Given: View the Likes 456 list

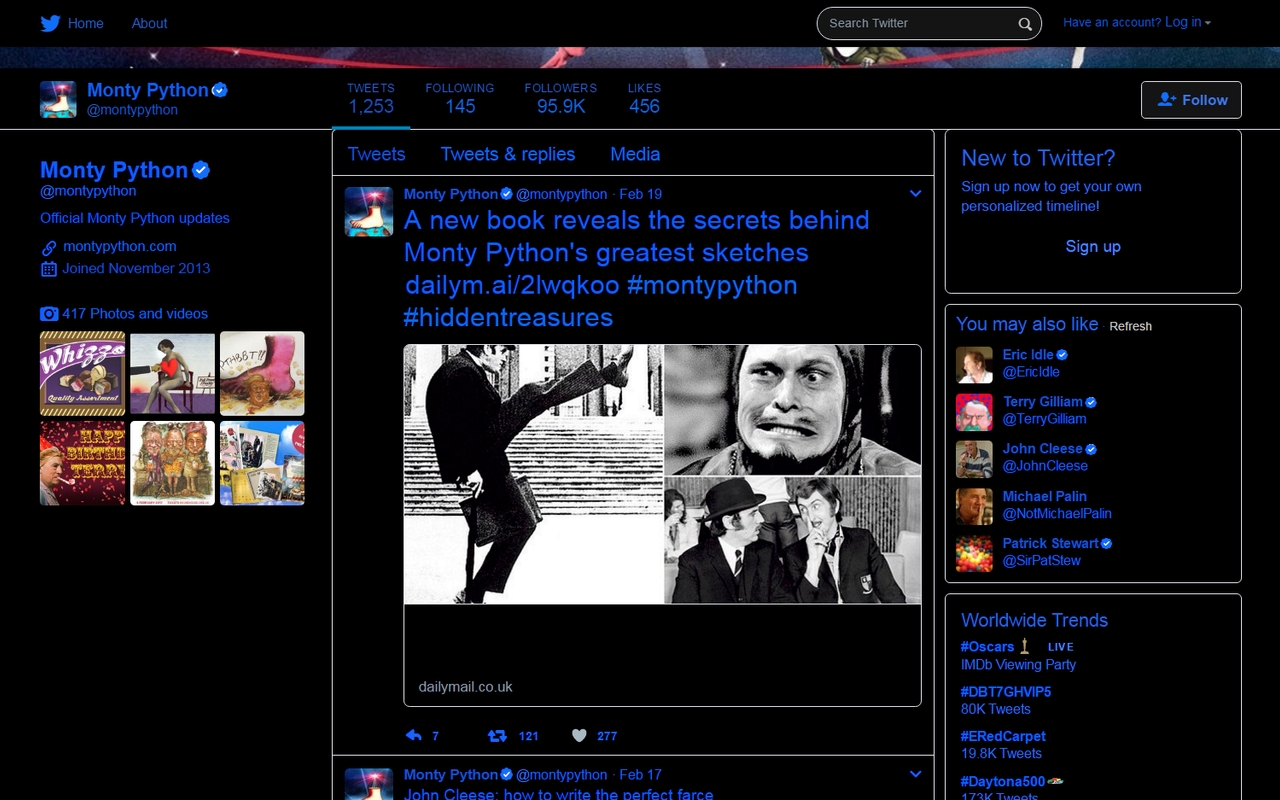Looking at the screenshot, I should click(644, 99).
